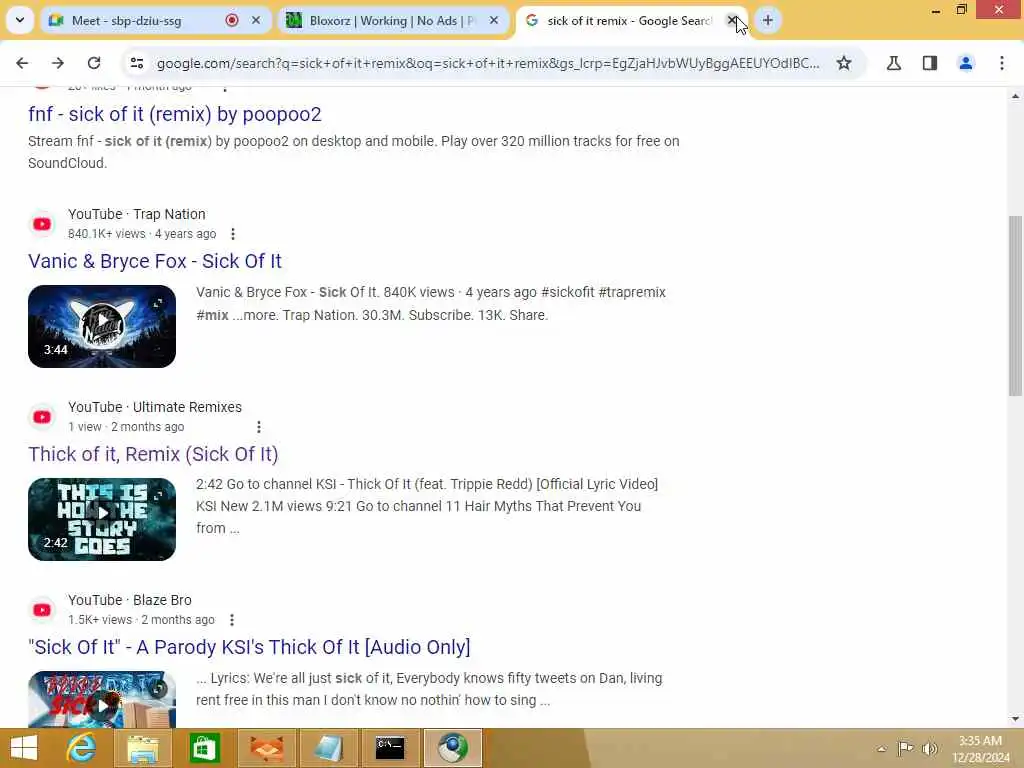
Task: Close the Google search tab
Action: pyautogui.click(x=732, y=20)
